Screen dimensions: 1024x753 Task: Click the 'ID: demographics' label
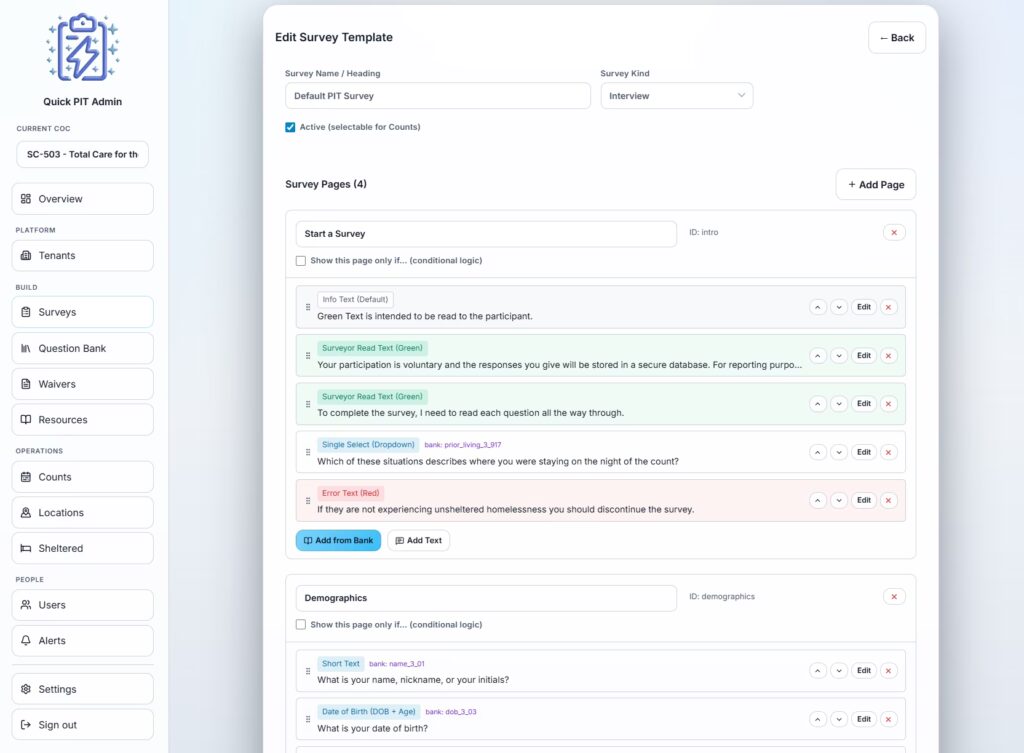(722, 596)
